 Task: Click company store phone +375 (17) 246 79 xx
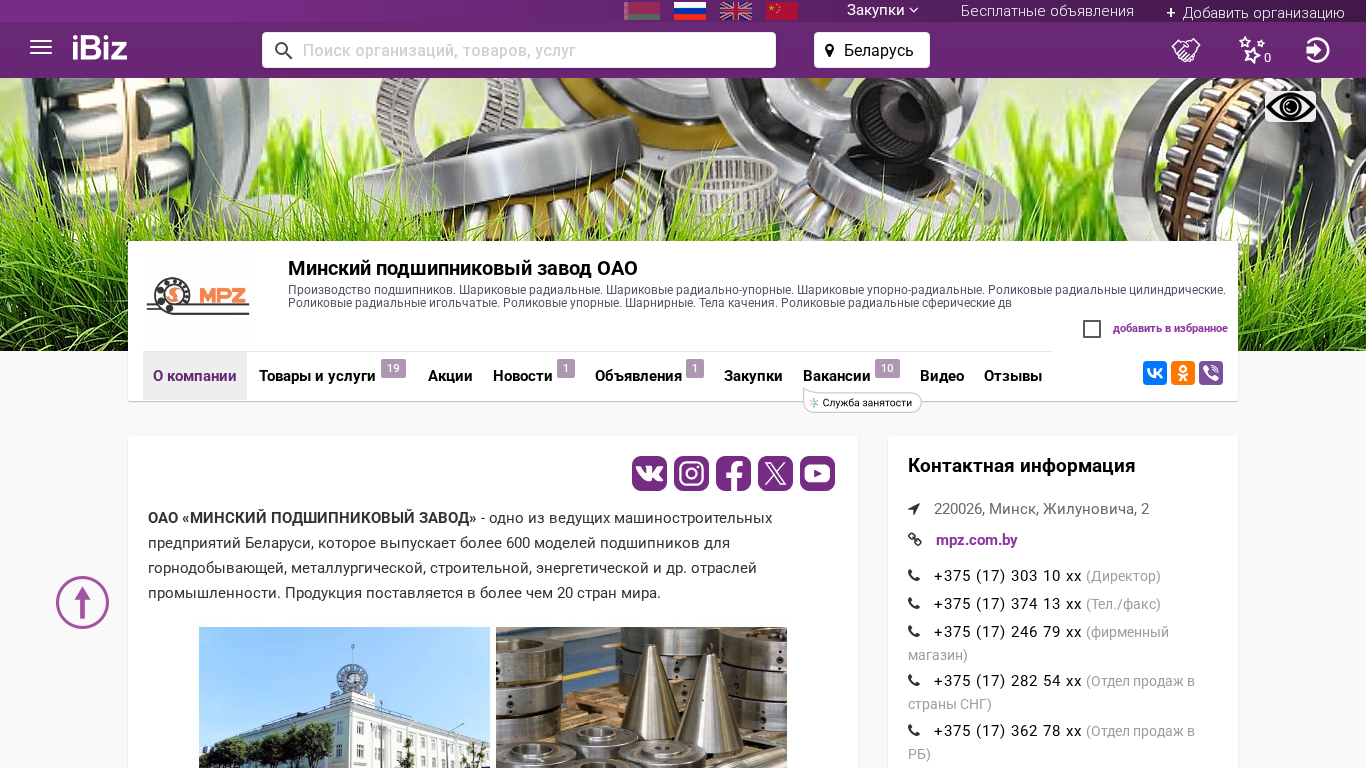[x=1008, y=632]
